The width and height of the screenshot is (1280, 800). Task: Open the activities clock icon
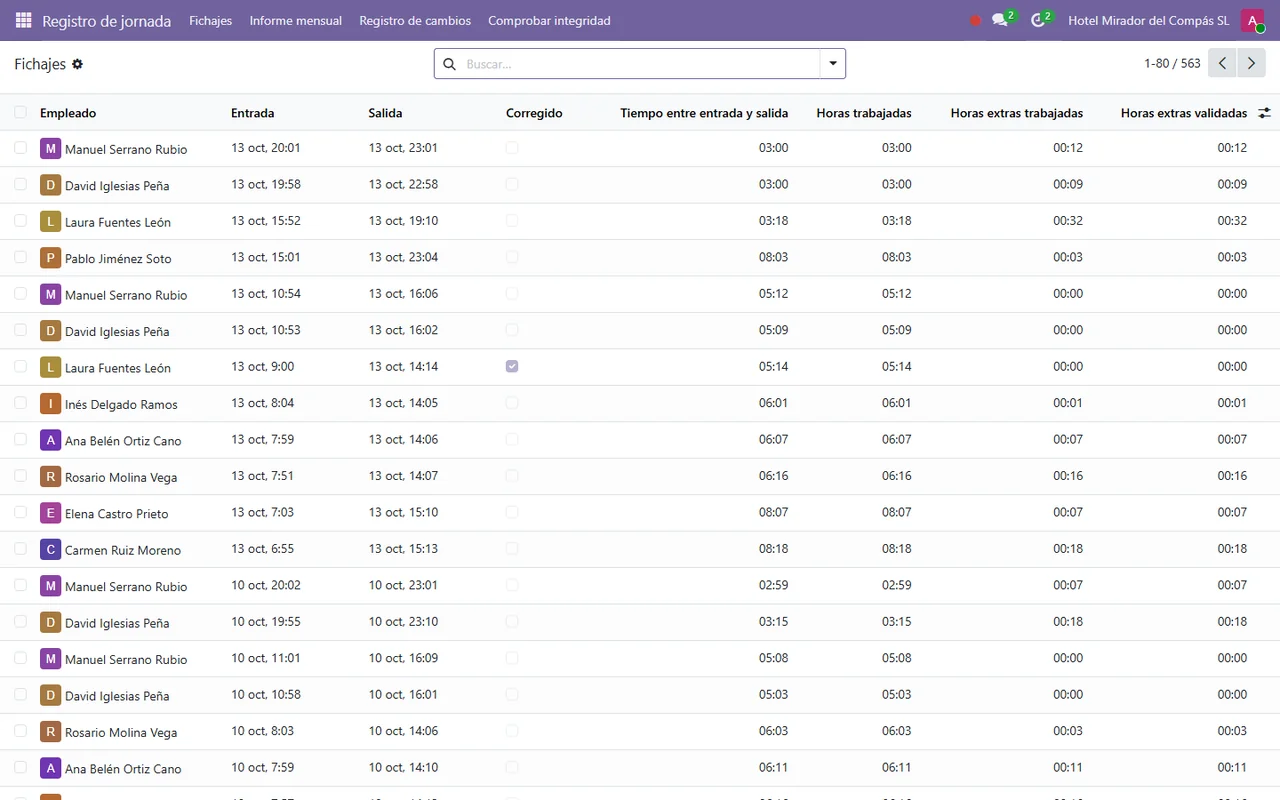click(x=1038, y=20)
